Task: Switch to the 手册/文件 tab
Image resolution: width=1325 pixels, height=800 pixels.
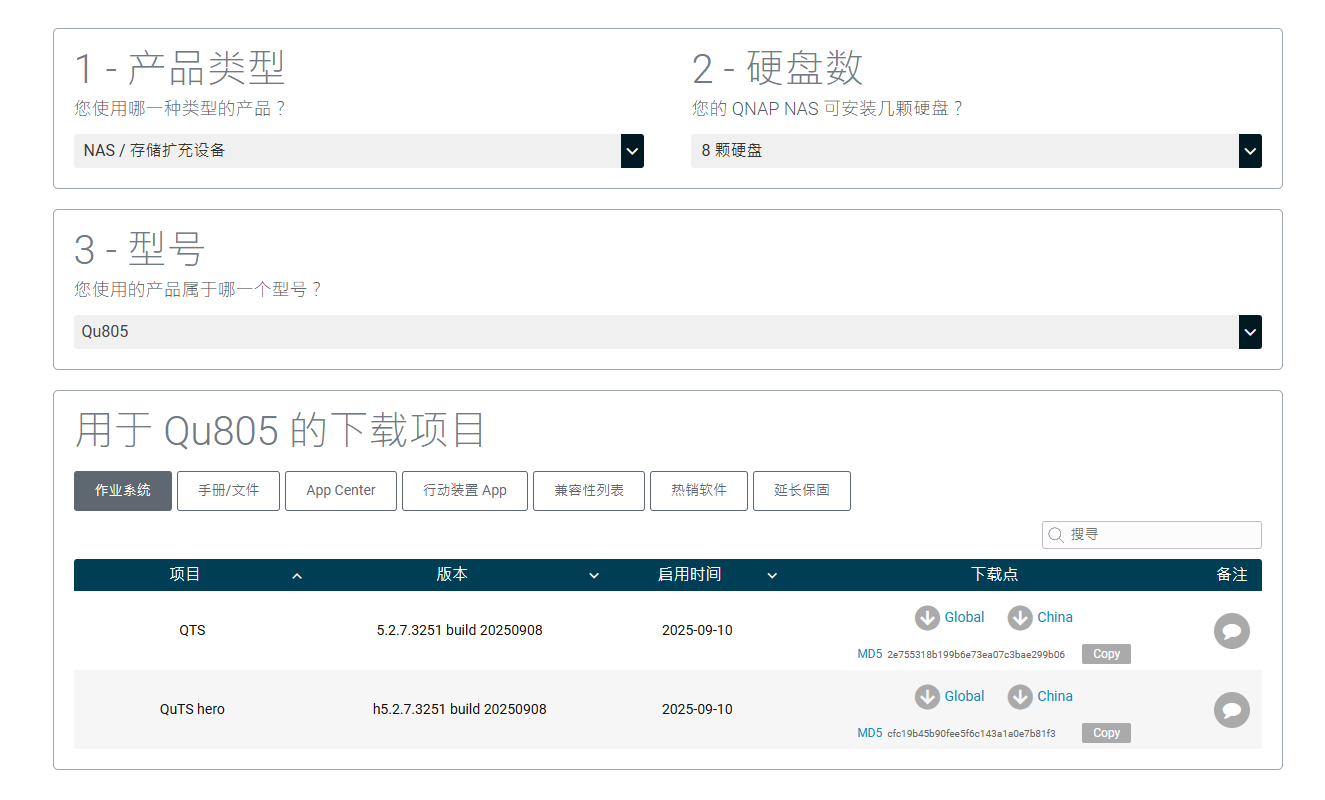Action: pyautogui.click(x=228, y=491)
